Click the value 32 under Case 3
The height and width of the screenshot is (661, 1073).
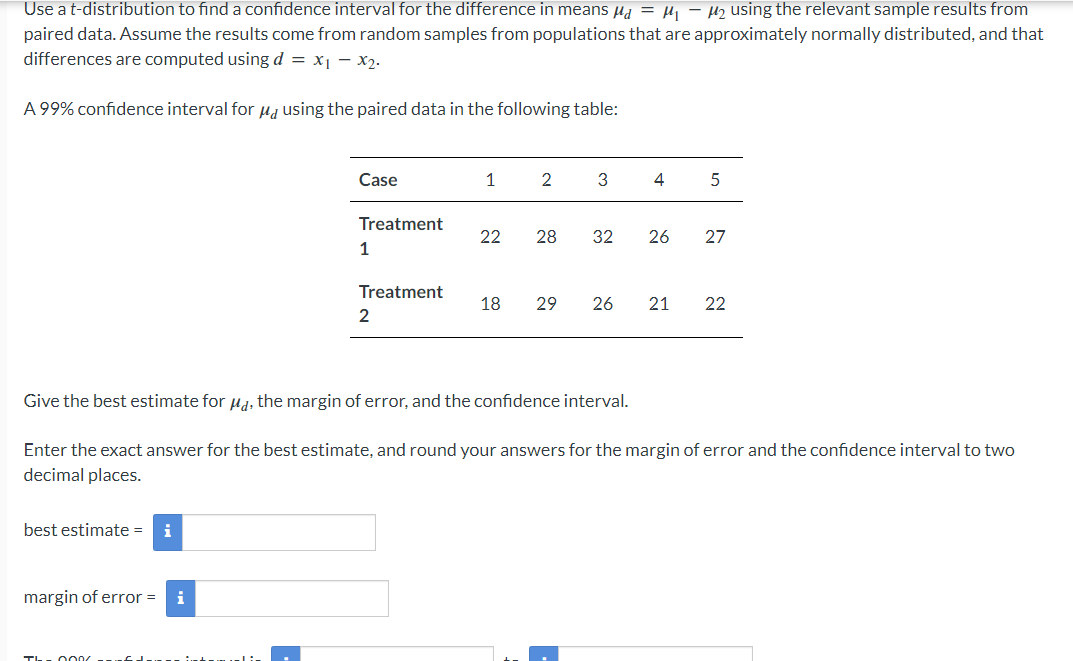[603, 236]
